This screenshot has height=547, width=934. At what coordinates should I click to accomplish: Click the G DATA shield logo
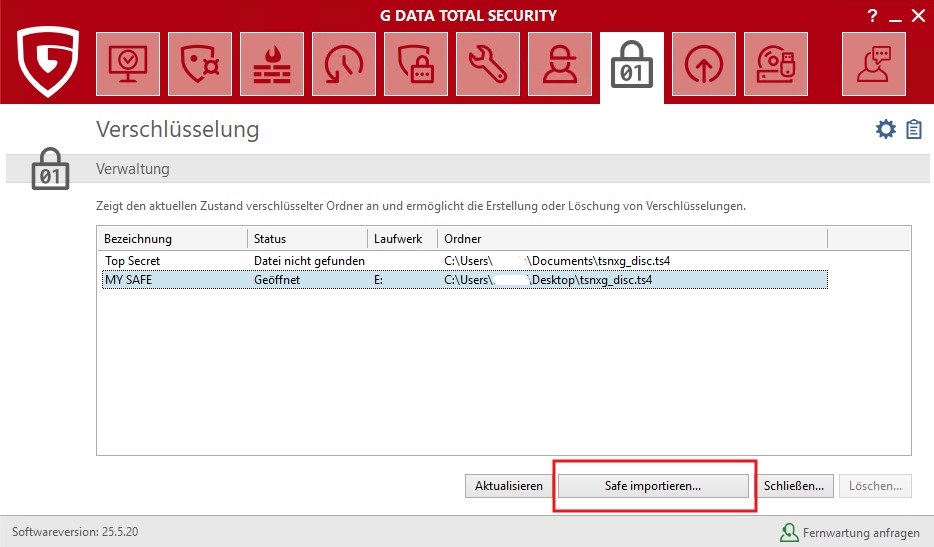(48, 61)
